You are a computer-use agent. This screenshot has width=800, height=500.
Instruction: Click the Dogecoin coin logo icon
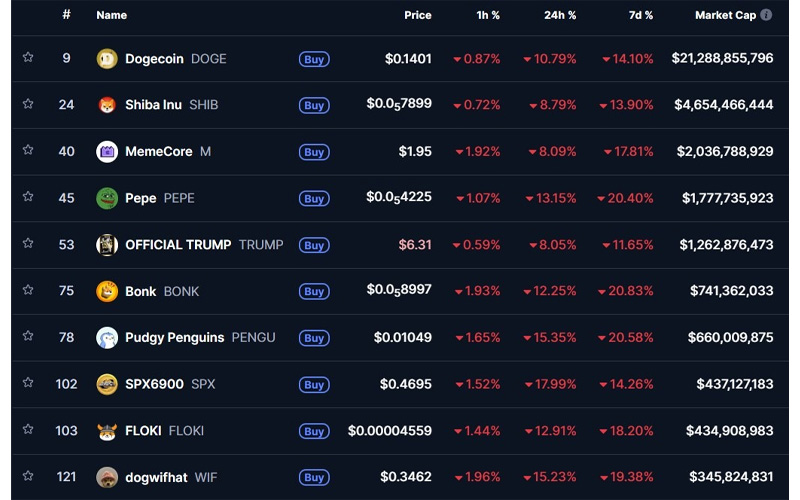click(107, 59)
